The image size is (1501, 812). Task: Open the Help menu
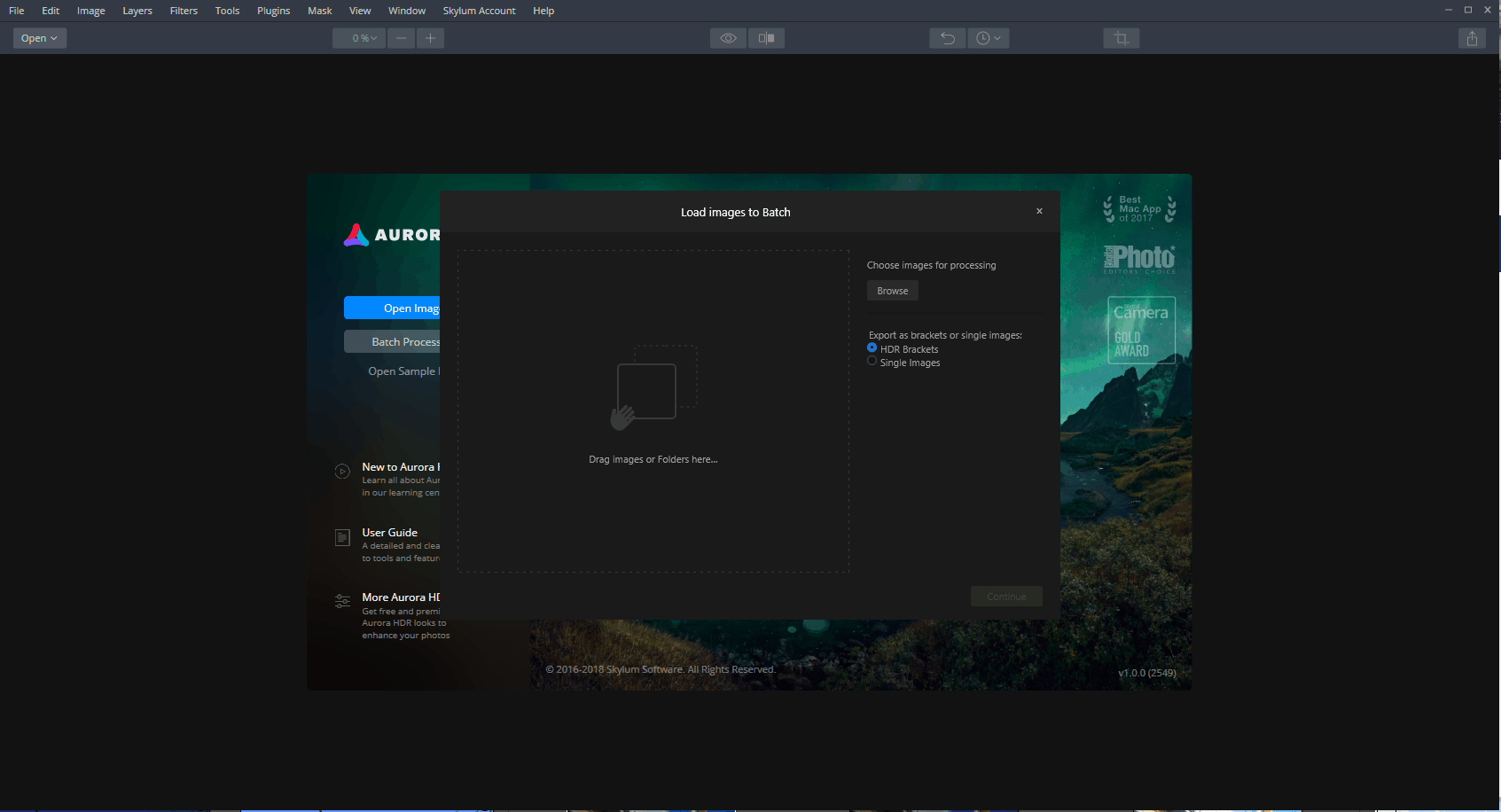543,11
